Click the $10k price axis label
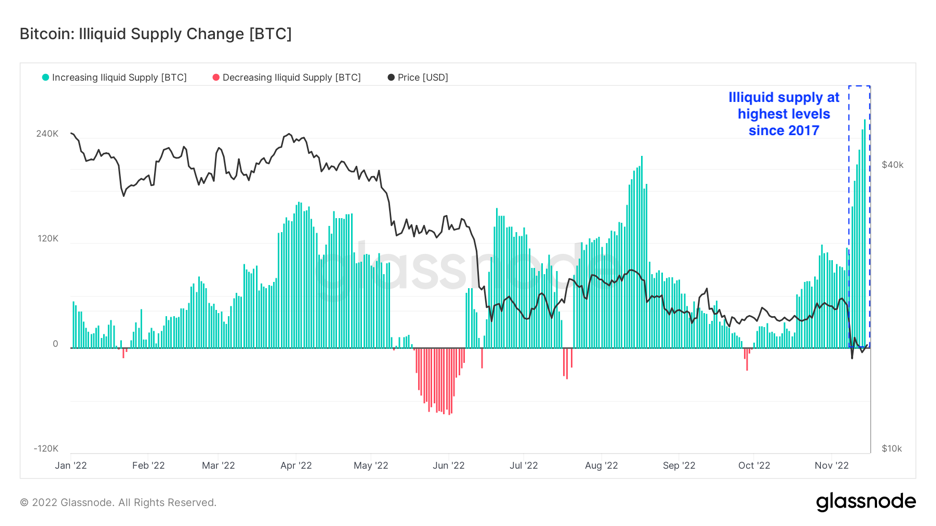Screen dimensions: 936x526 pos(891,449)
